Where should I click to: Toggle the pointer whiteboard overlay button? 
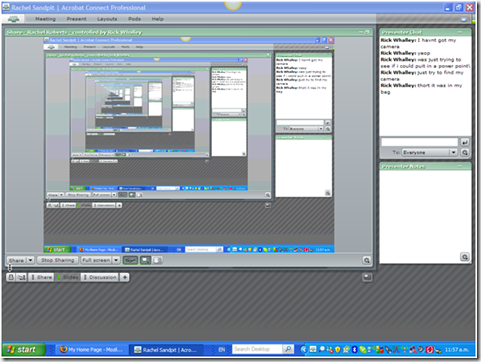click(145, 260)
